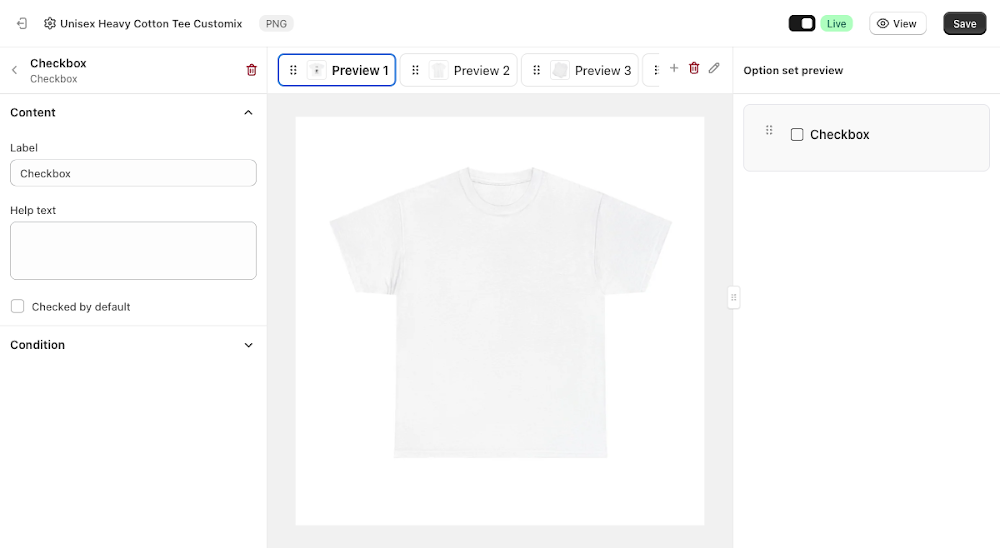Grab the drag handle on Preview 3 tab
This screenshot has height=548, width=1000.
pos(536,70)
